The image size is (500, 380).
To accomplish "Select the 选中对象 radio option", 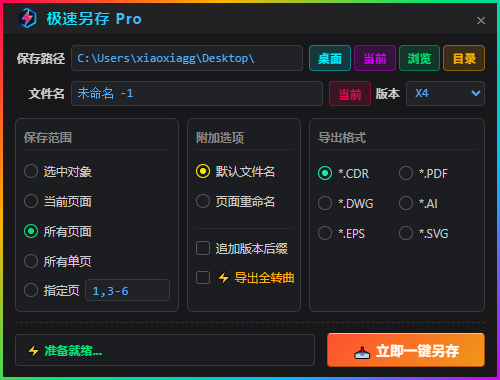I will click(x=31, y=171).
